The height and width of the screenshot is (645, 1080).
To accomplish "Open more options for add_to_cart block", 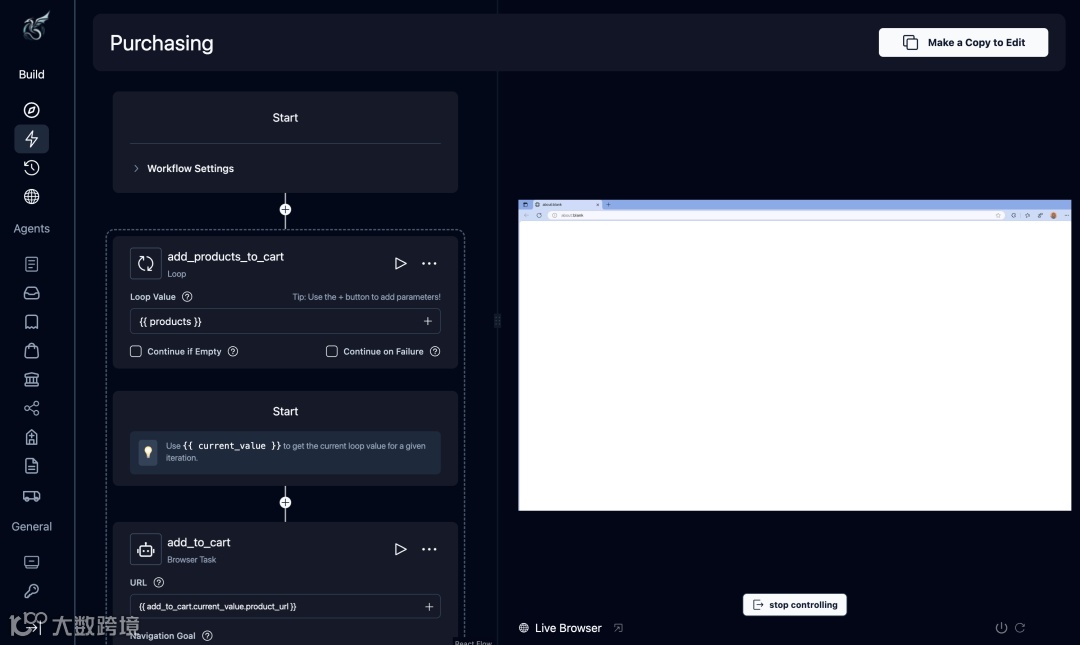I will pyautogui.click(x=429, y=549).
